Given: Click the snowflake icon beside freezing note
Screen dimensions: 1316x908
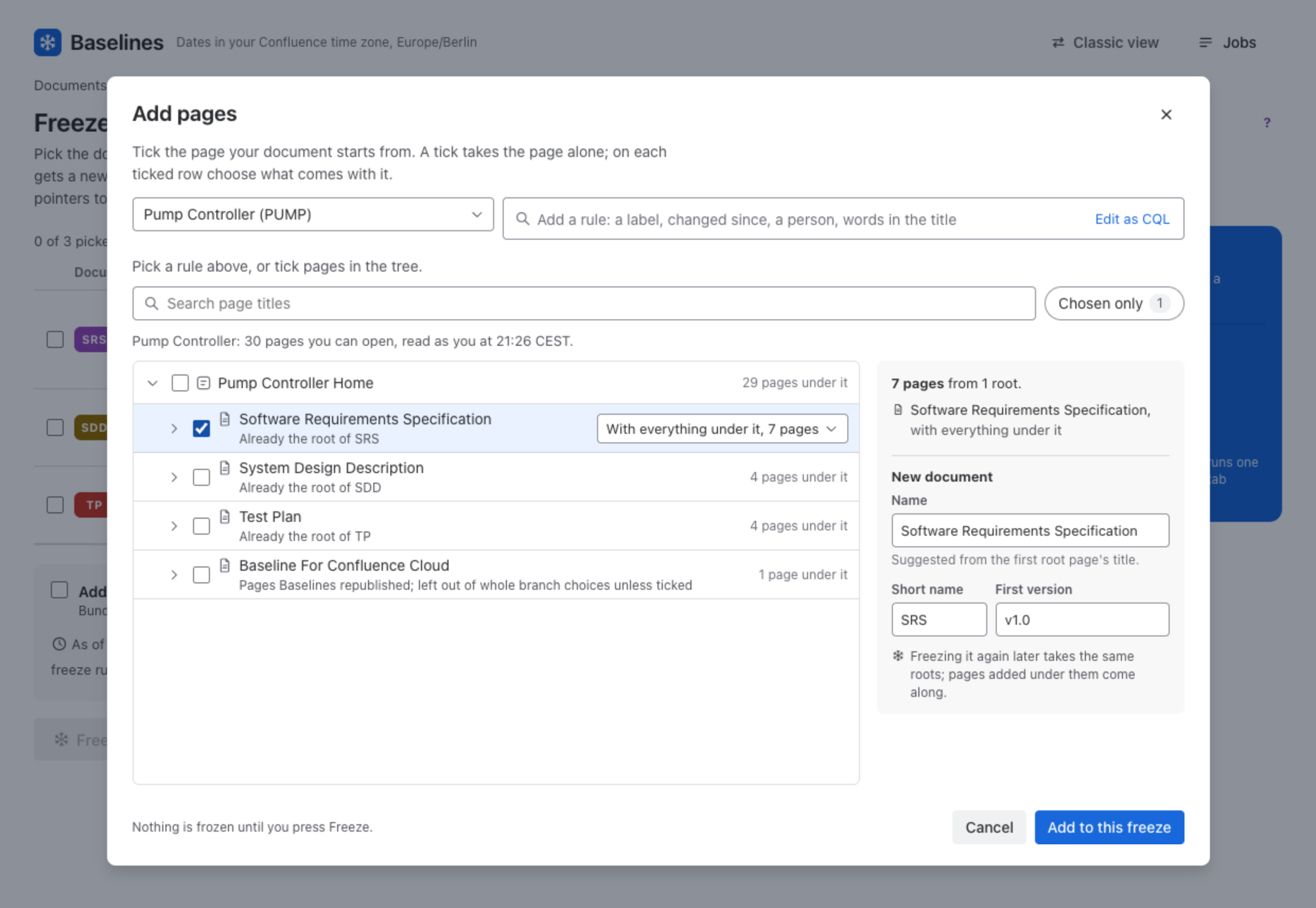Looking at the screenshot, I should (898, 656).
